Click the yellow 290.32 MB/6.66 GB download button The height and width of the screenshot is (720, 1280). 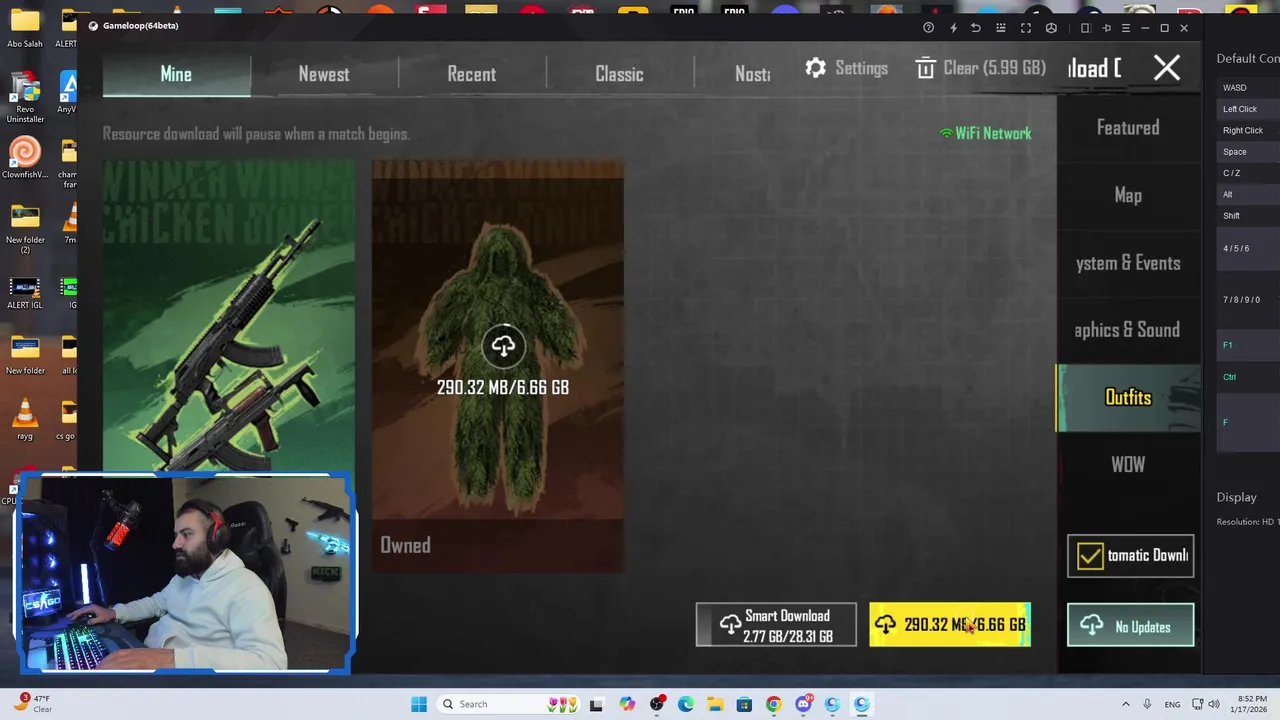tap(950, 625)
